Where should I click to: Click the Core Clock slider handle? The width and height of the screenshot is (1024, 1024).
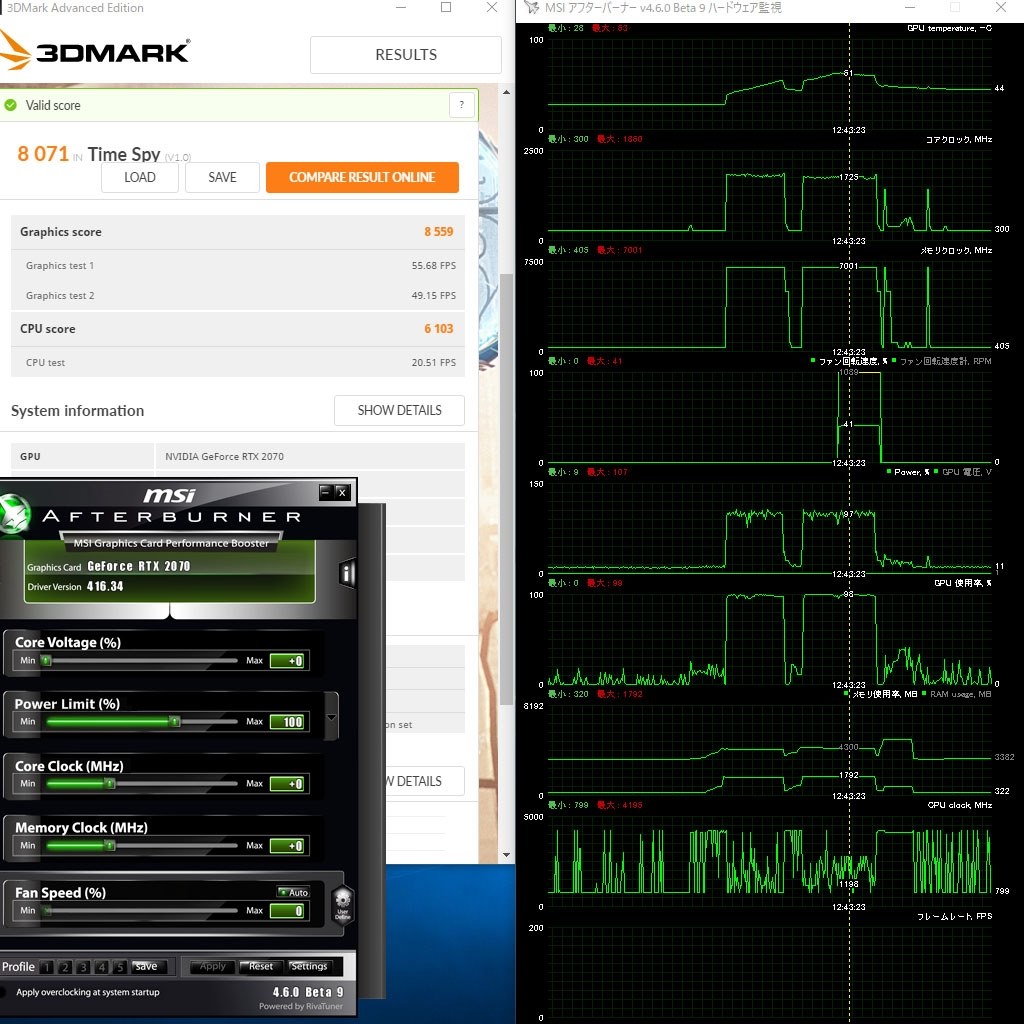tap(110, 784)
